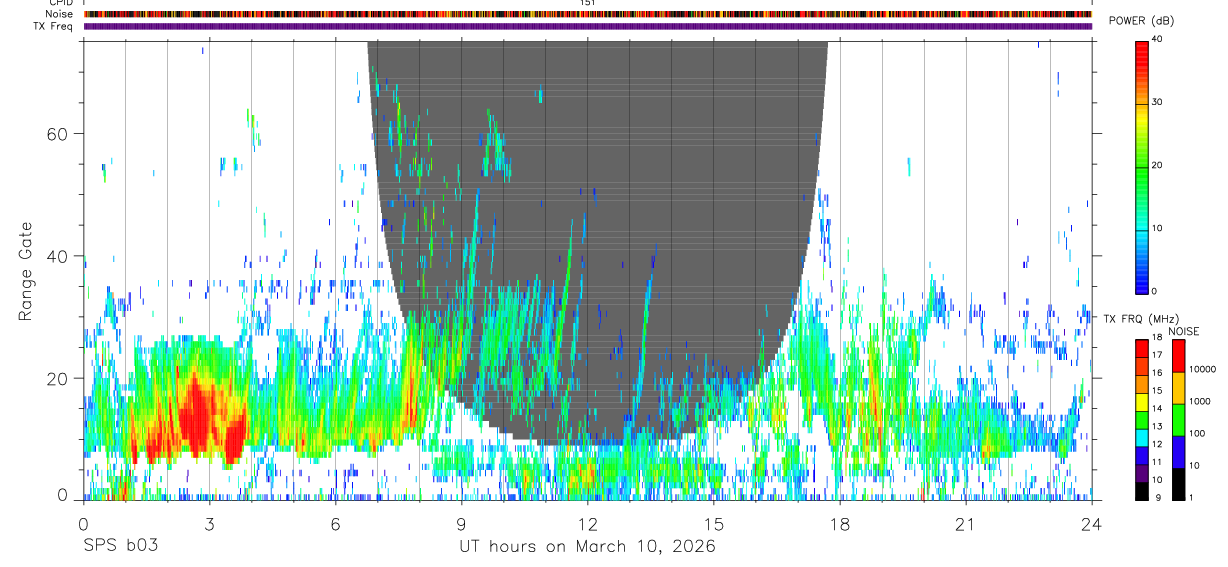The width and height of the screenshot is (1228, 567).
Task: Click the 1000 noise scale label
Action: (1201, 401)
